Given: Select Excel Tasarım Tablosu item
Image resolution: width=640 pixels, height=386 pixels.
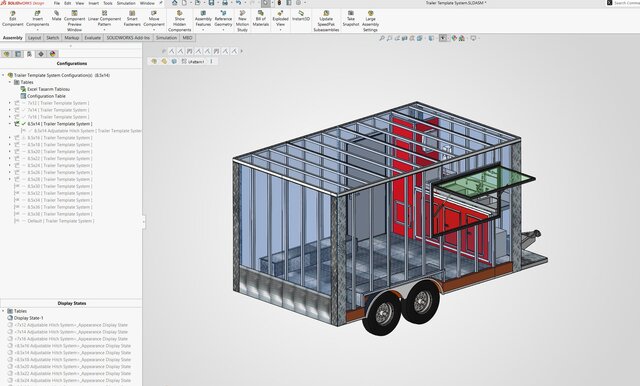Looking at the screenshot, I should (45, 89).
